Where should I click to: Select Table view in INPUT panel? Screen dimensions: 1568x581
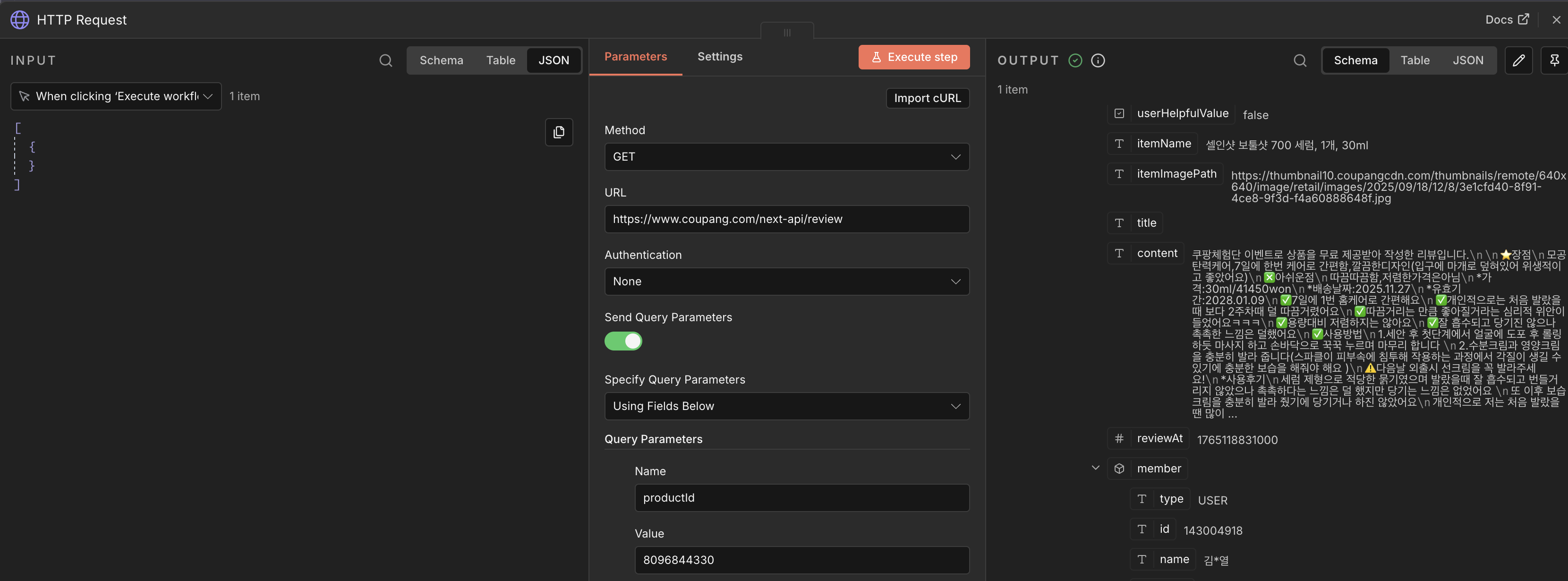500,60
